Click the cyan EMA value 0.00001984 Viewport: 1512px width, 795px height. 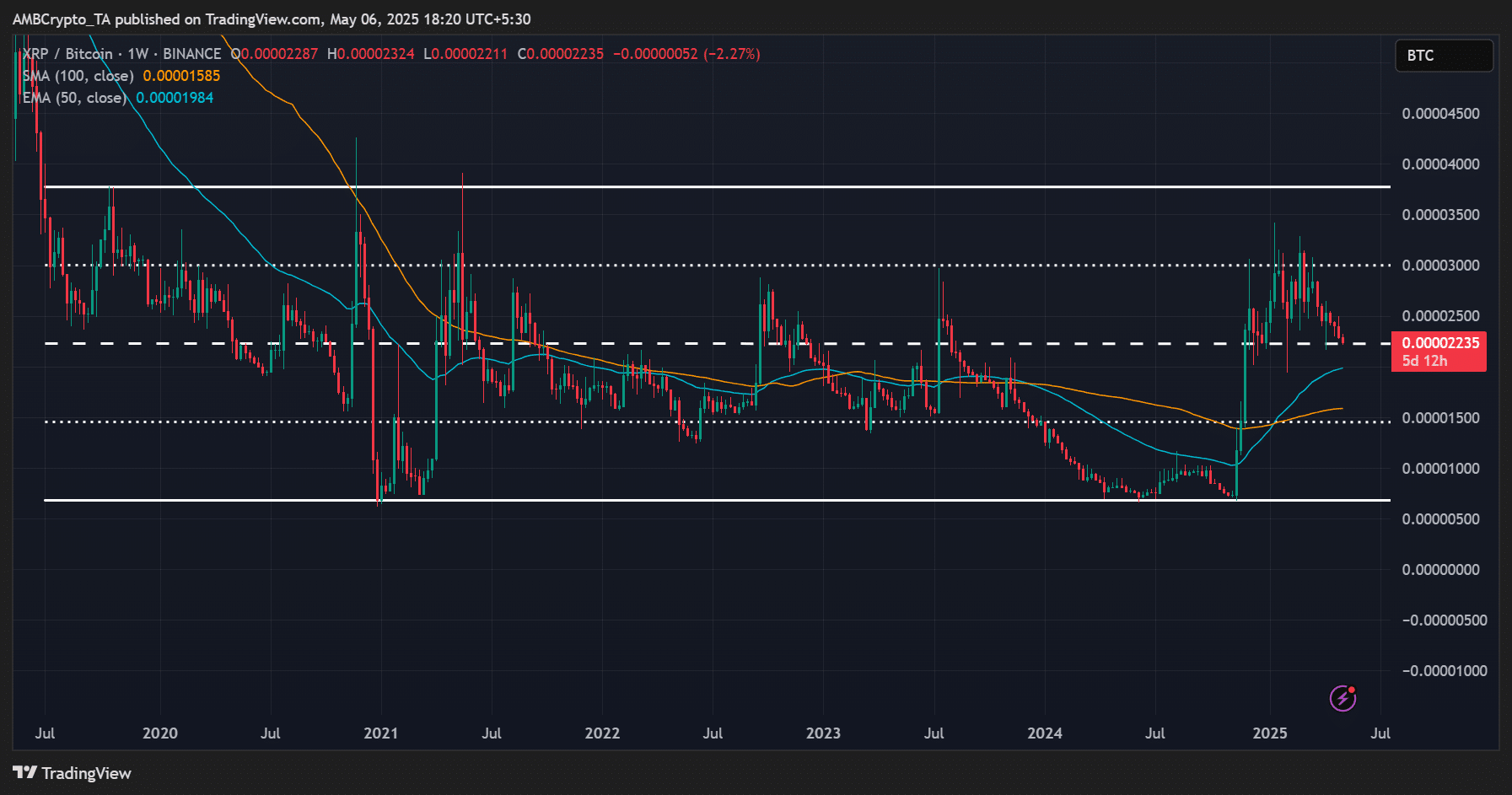(175, 98)
